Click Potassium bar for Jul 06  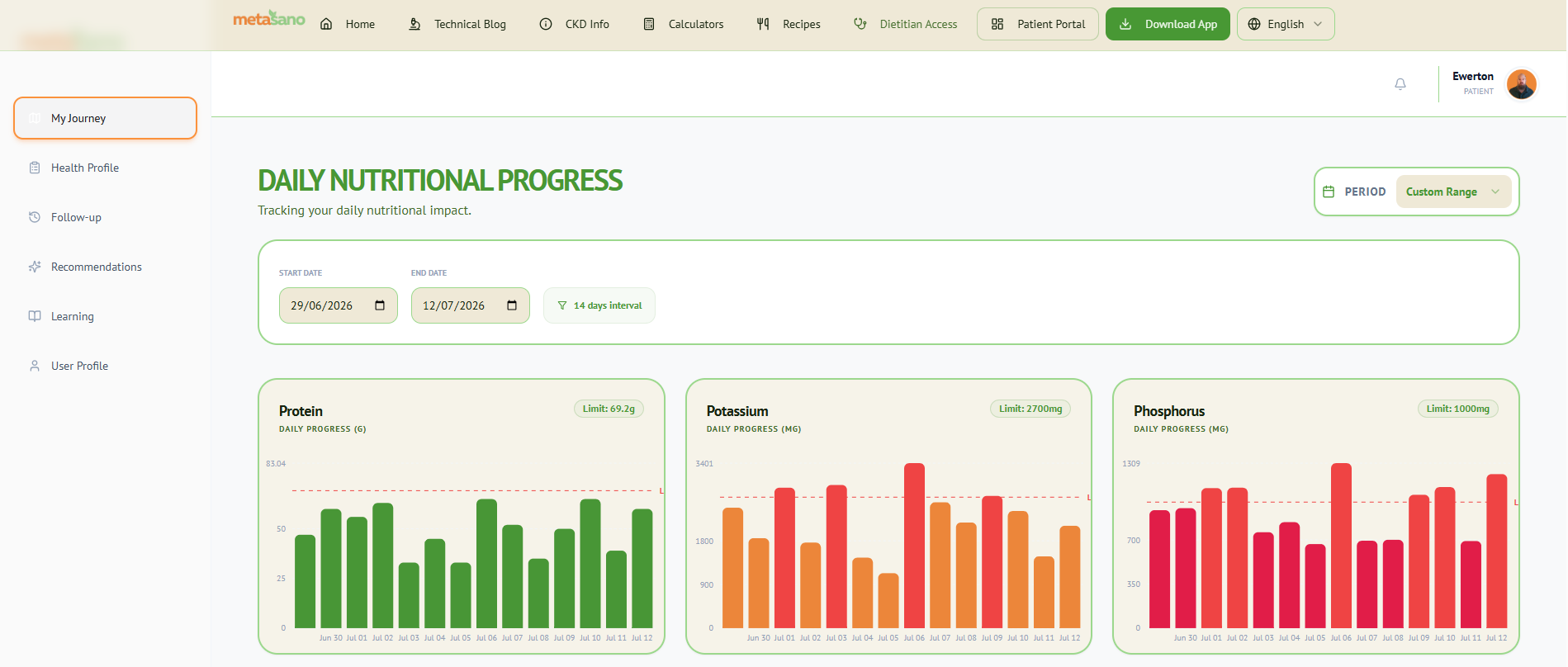tap(914, 546)
